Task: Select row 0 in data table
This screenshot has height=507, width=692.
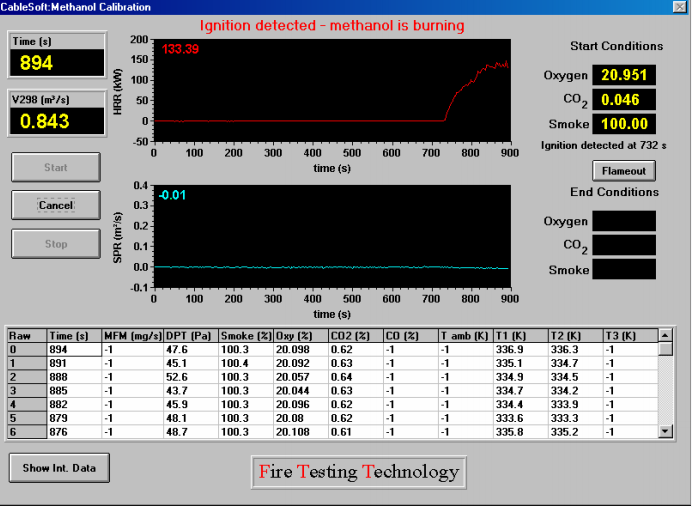Action: point(26,349)
